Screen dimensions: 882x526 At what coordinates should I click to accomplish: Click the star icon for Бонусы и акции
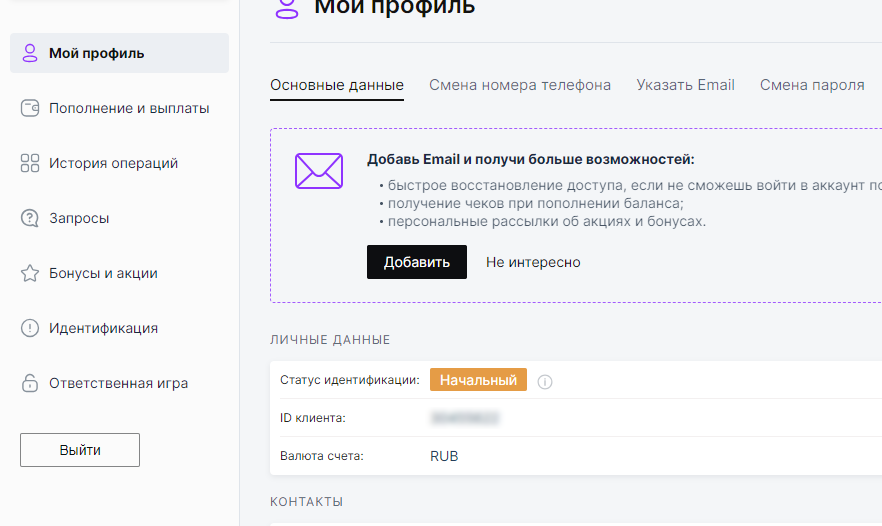[x=30, y=273]
